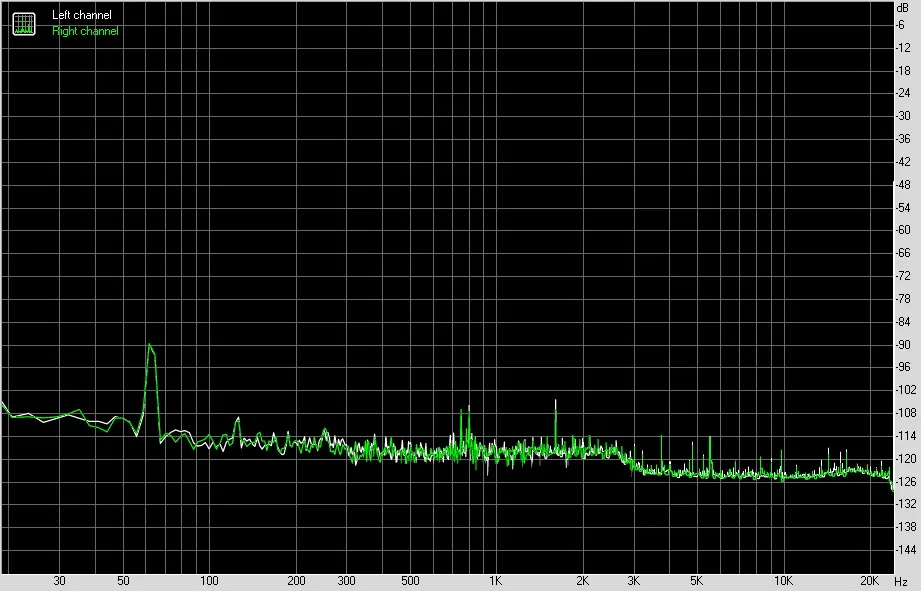Screen dimensions: 921x591
Task: Click the 1K frequency label
Action: (496, 581)
